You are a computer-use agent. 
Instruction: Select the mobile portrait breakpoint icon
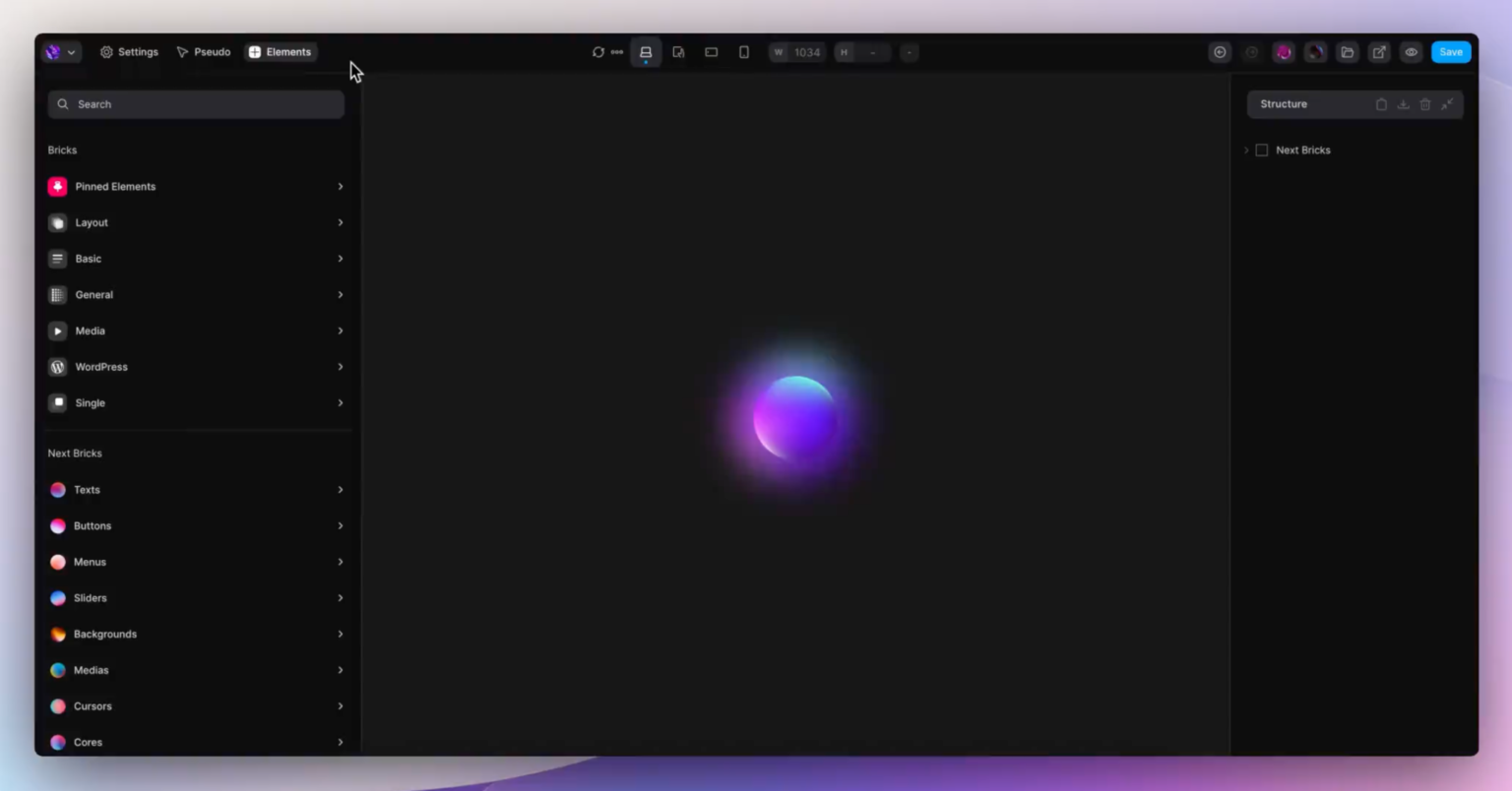pyautogui.click(x=744, y=52)
